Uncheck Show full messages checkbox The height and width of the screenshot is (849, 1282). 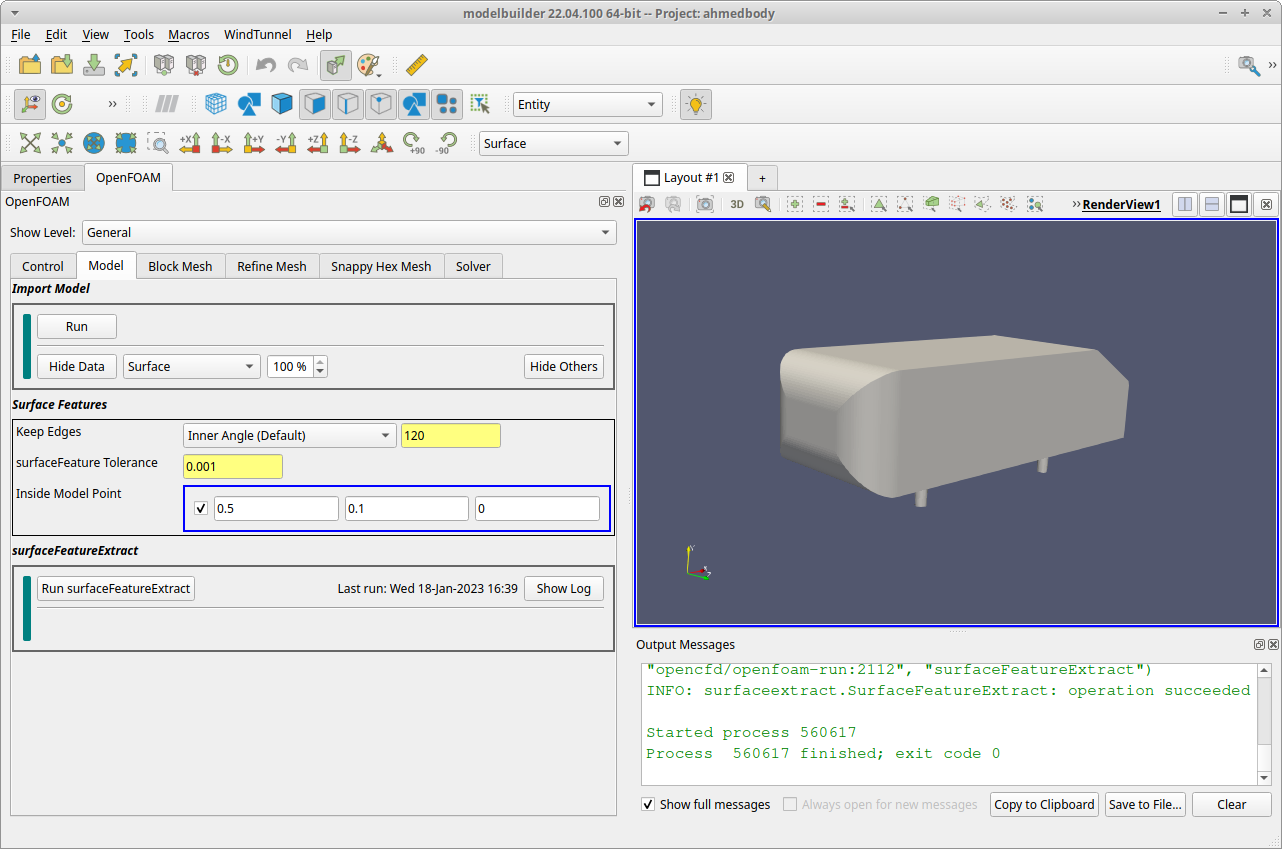648,804
